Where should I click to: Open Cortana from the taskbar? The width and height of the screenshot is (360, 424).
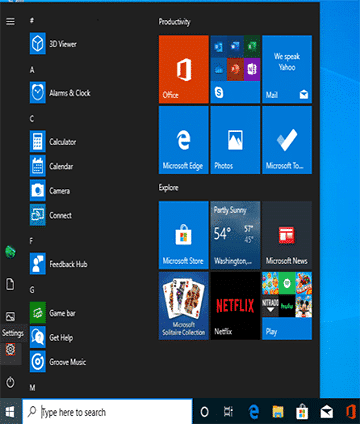pos(204,412)
